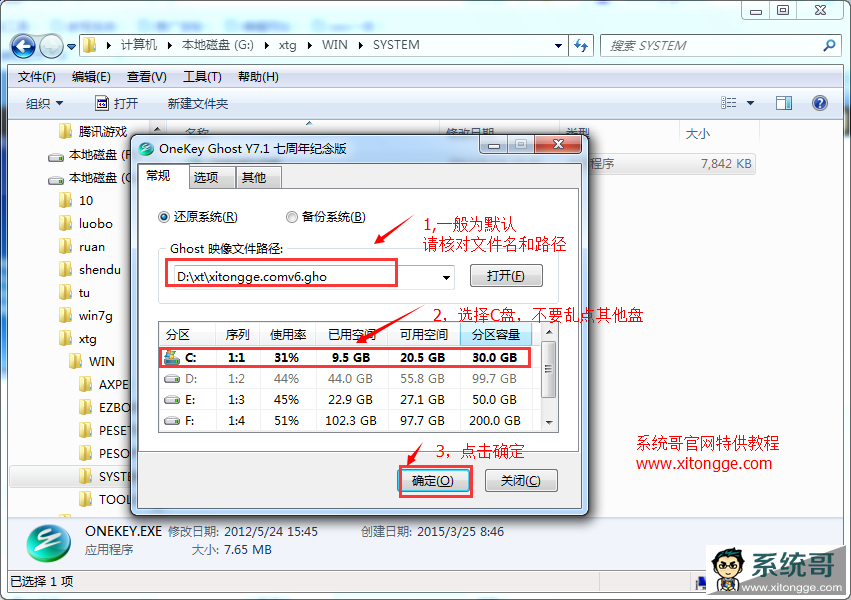Click the 关闭(C) button
Image resolution: width=851 pixels, height=600 pixels.
tap(520, 481)
